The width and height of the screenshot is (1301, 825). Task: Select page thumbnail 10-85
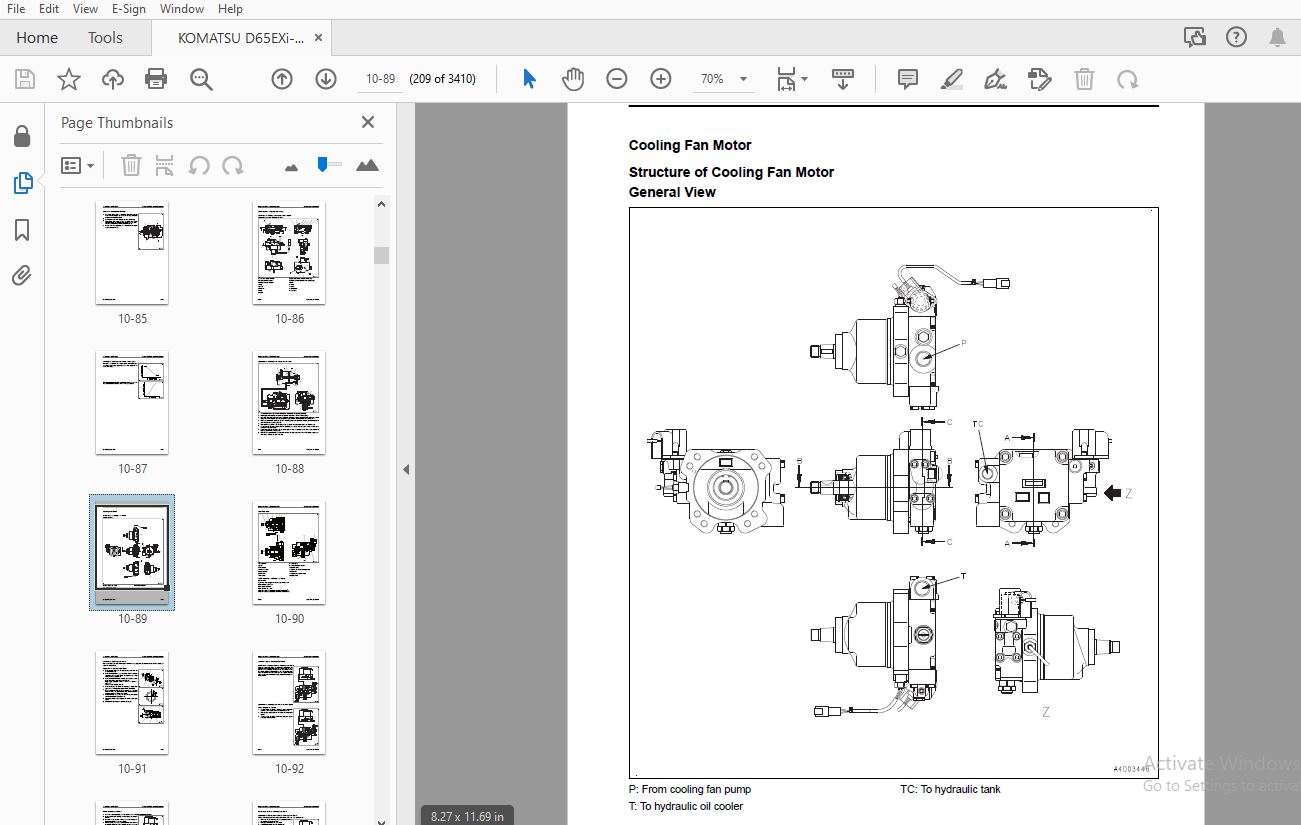132,254
